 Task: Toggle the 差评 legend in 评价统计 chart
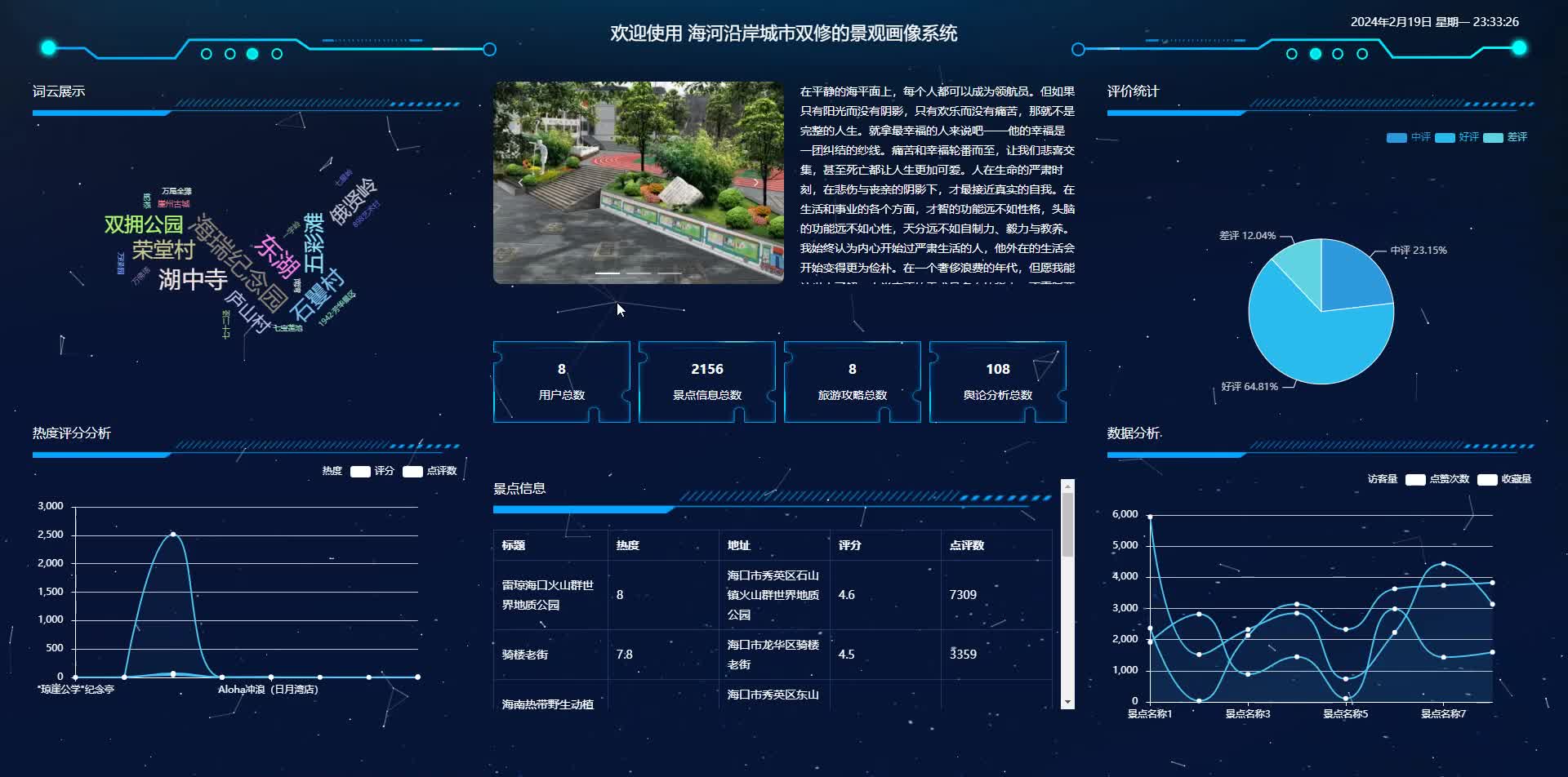tap(1504, 137)
